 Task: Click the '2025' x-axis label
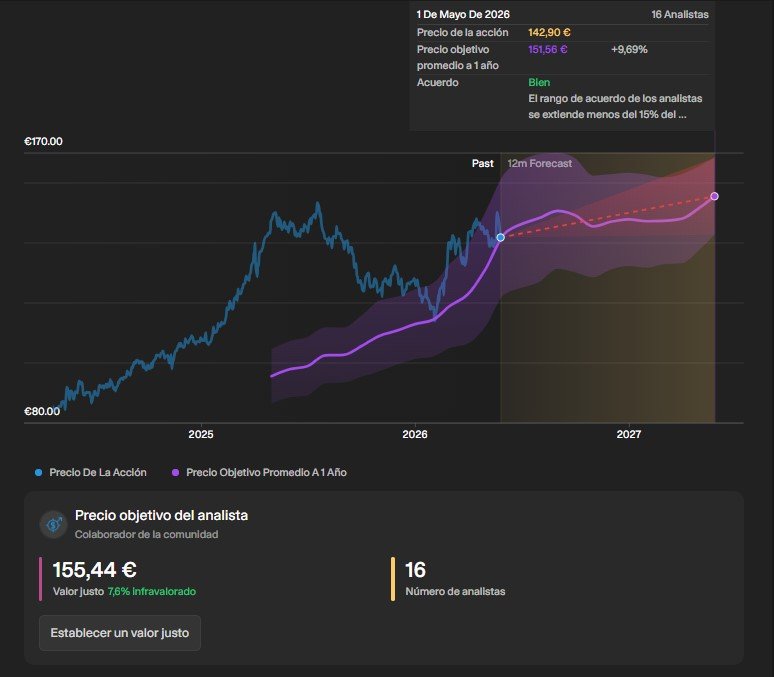pyautogui.click(x=201, y=434)
